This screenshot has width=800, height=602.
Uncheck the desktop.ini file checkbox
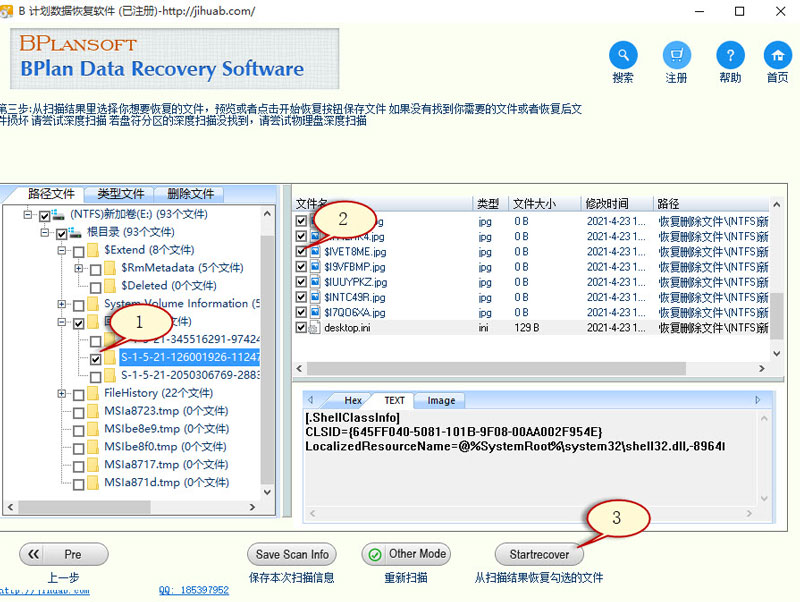point(301,328)
